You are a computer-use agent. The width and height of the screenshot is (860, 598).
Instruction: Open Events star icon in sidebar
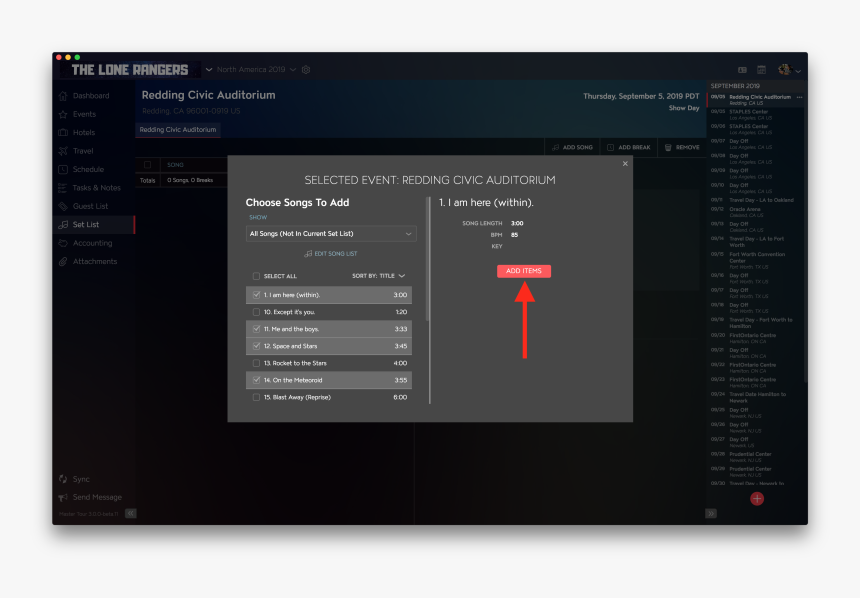63,114
